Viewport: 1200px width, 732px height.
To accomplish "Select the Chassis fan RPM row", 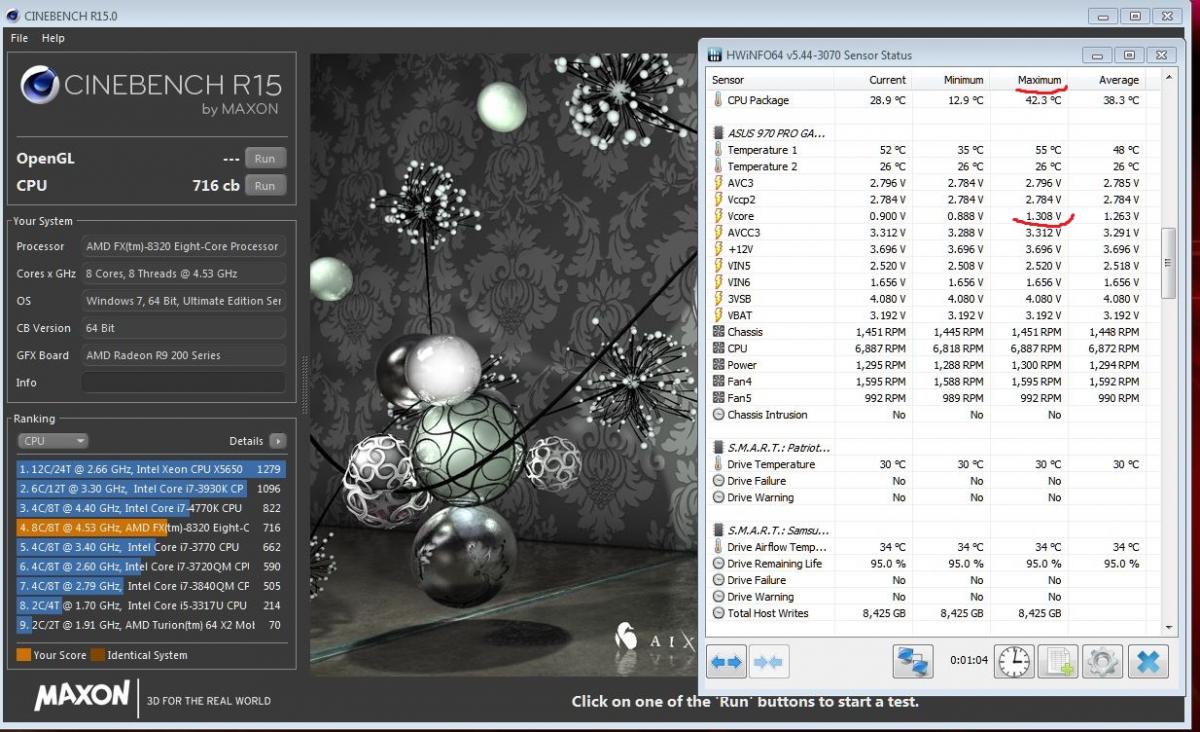I will [x=927, y=332].
